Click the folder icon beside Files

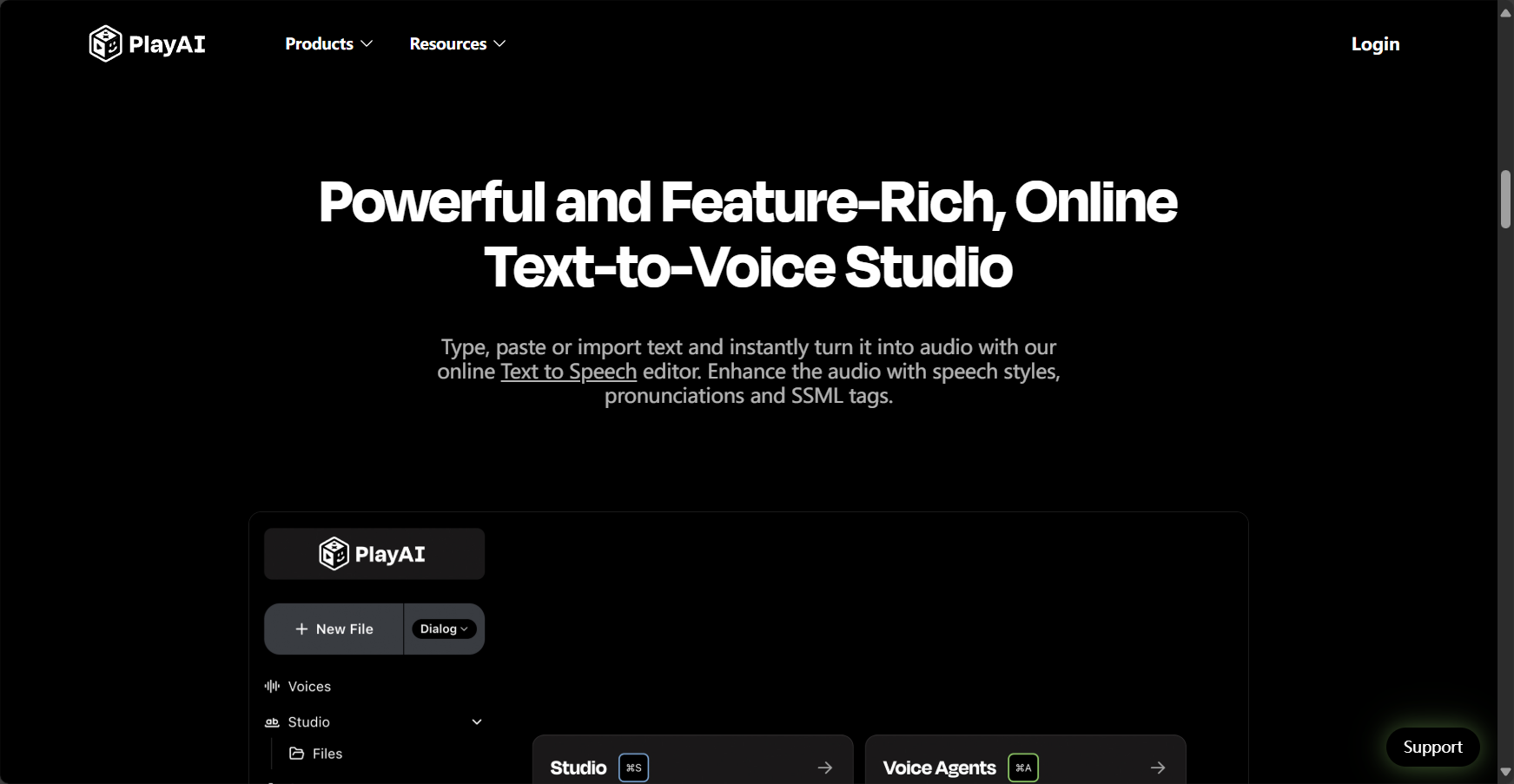click(x=296, y=754)
